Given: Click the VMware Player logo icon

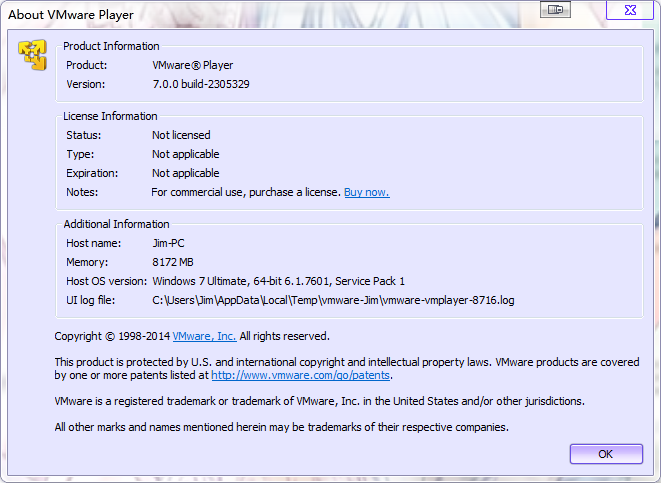Looking at the screenshot, I should click(x=33, y=55).
